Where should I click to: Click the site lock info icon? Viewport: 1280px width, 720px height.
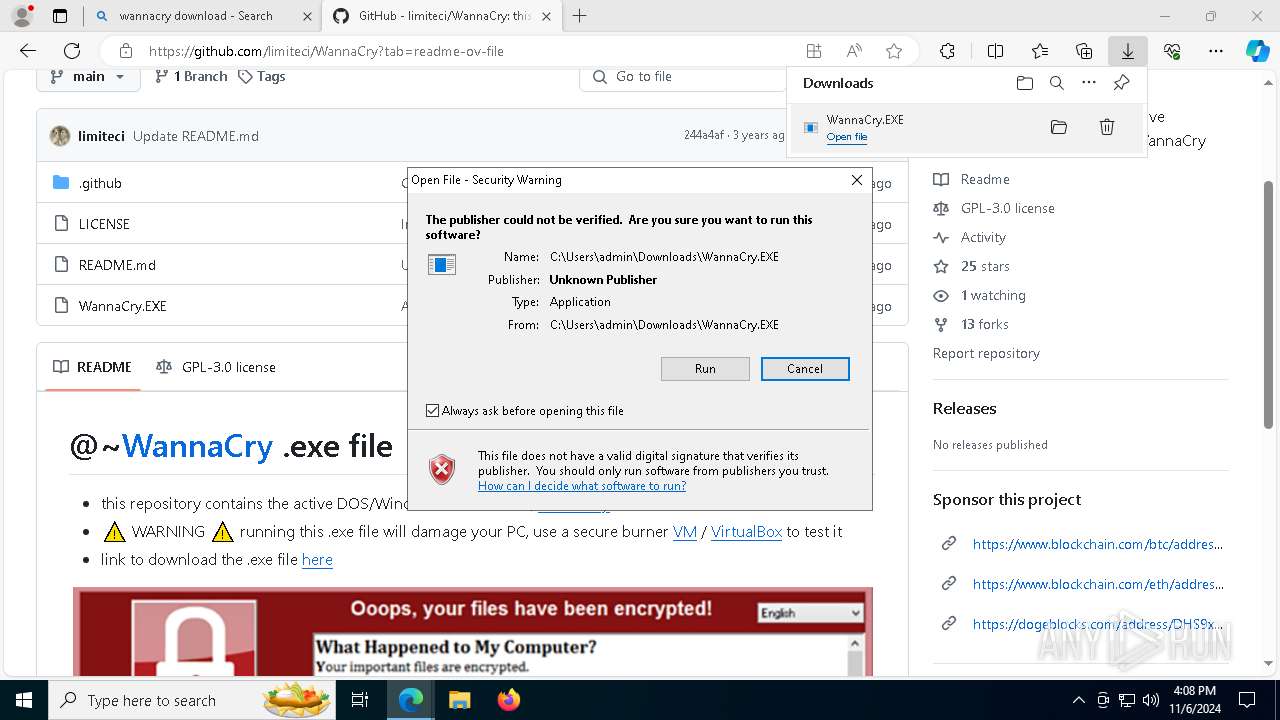pyautogui.click(x=126, y=51)
